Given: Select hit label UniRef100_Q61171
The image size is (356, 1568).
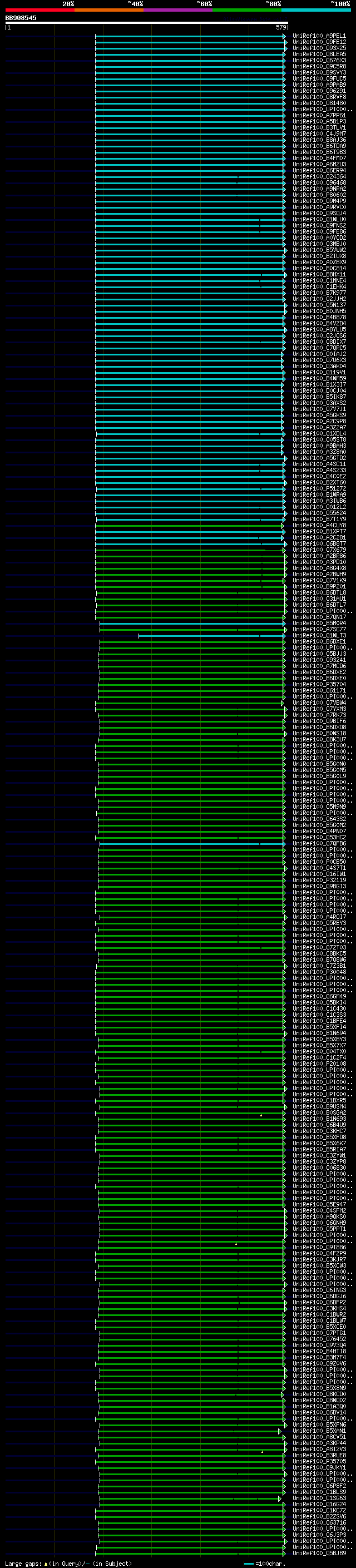Looking at the screenshot, I should click(x=319, y=690).
